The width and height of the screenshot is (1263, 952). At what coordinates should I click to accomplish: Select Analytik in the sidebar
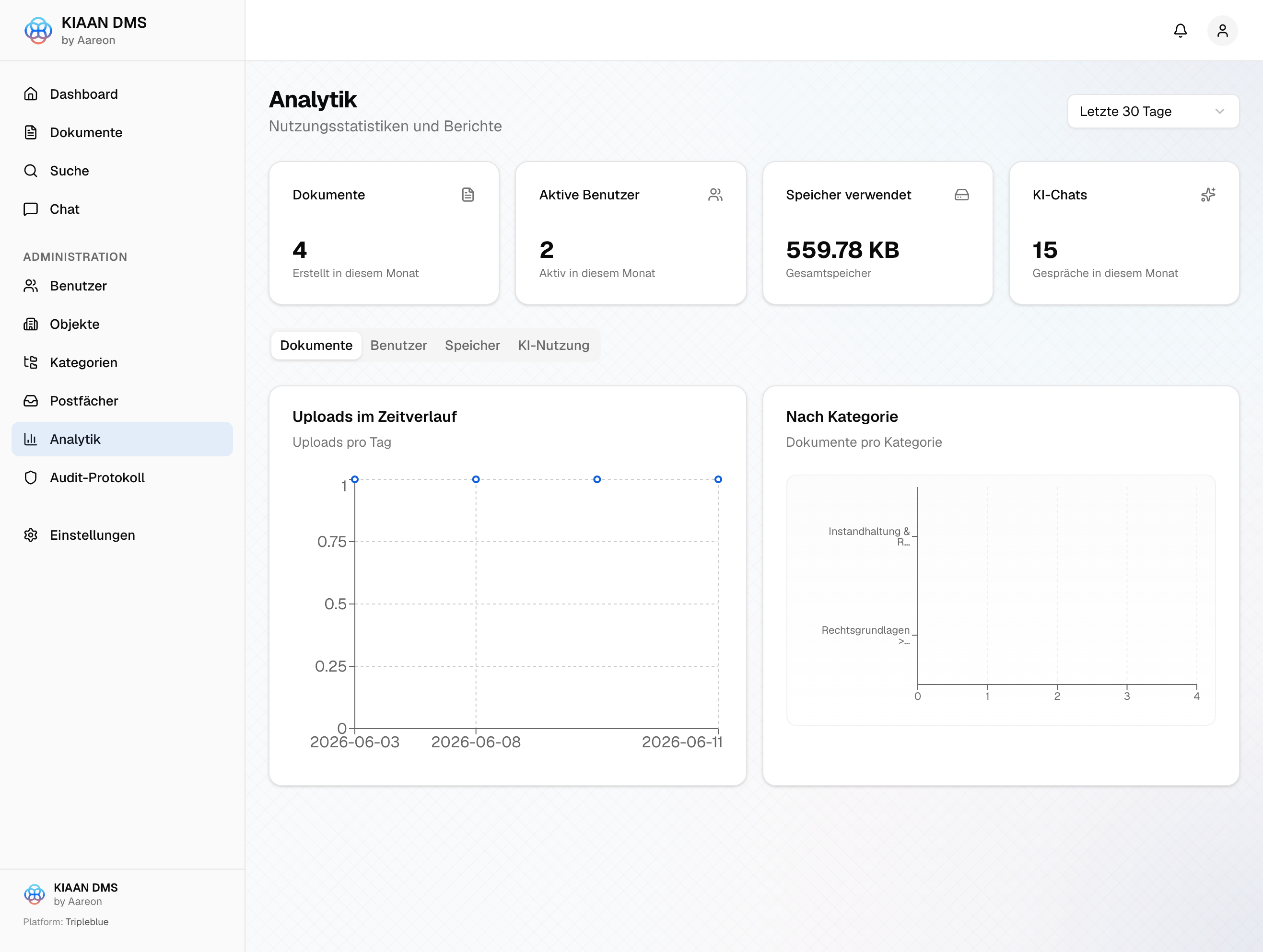point(122,439)
